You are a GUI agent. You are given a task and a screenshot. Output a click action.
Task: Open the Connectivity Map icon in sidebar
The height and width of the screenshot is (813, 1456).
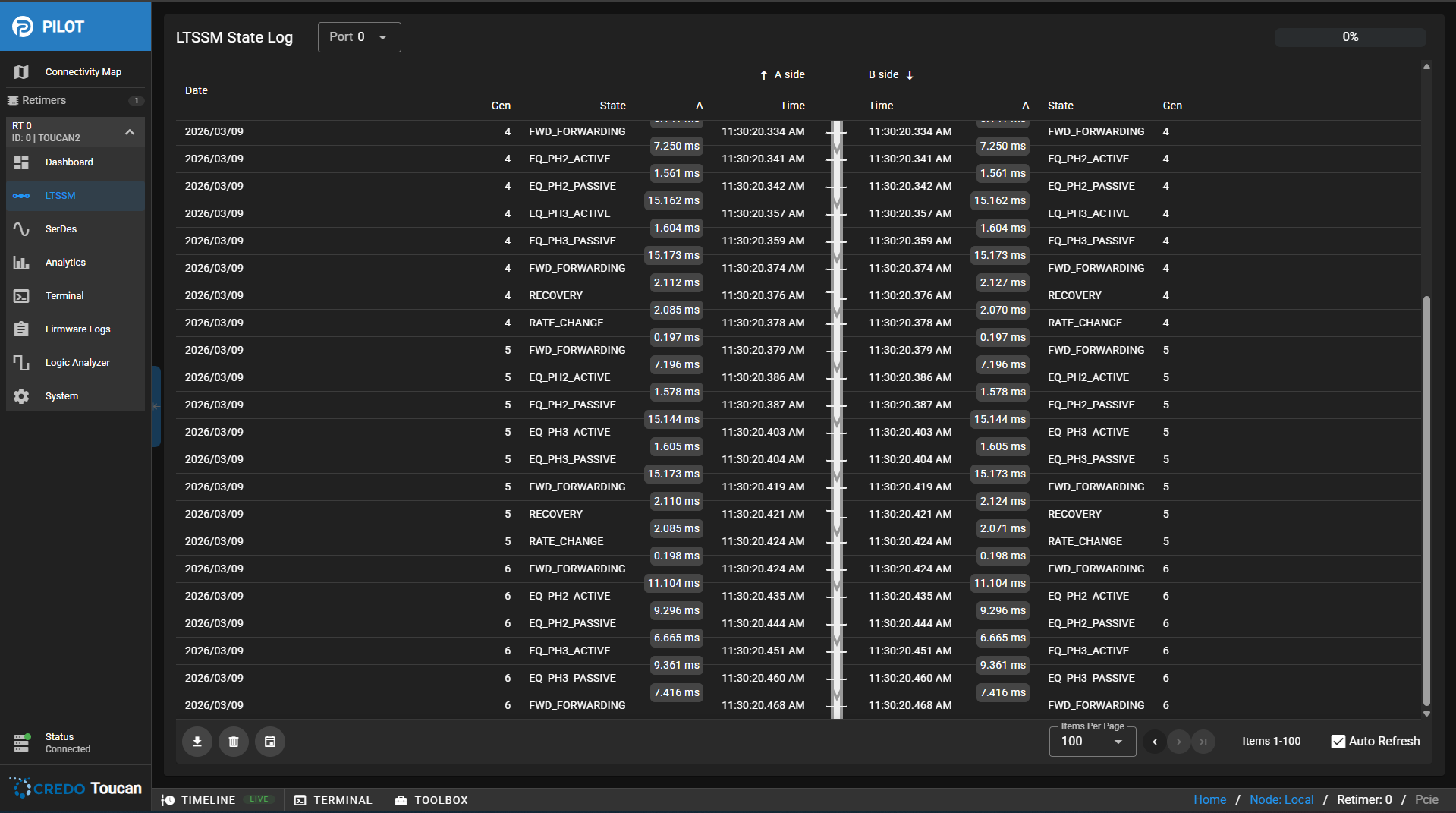click(x=21, y=72)
